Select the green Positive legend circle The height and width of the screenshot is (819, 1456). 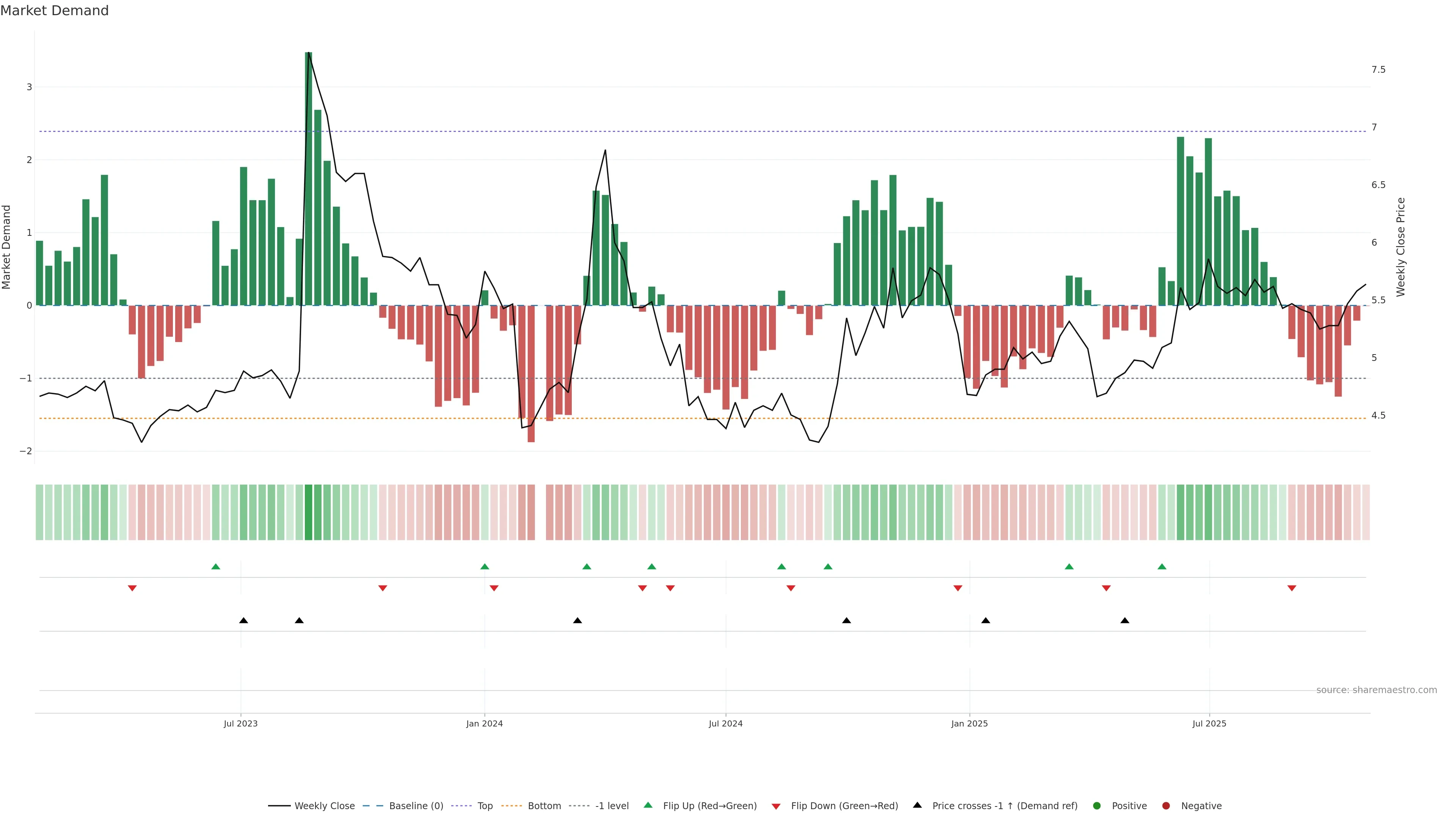pos(1097,806)
